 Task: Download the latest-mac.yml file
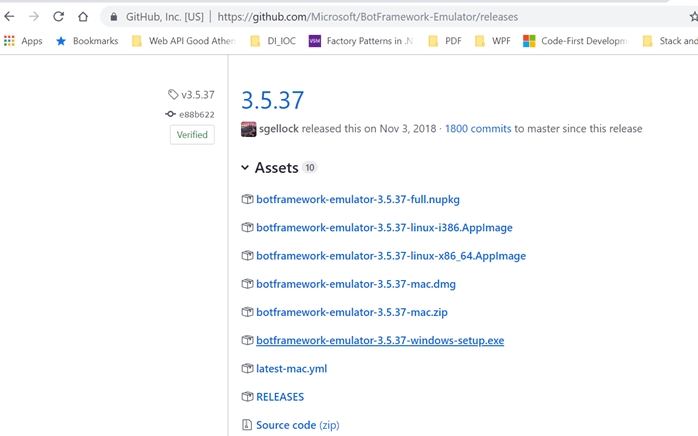(x=292, y=368)
